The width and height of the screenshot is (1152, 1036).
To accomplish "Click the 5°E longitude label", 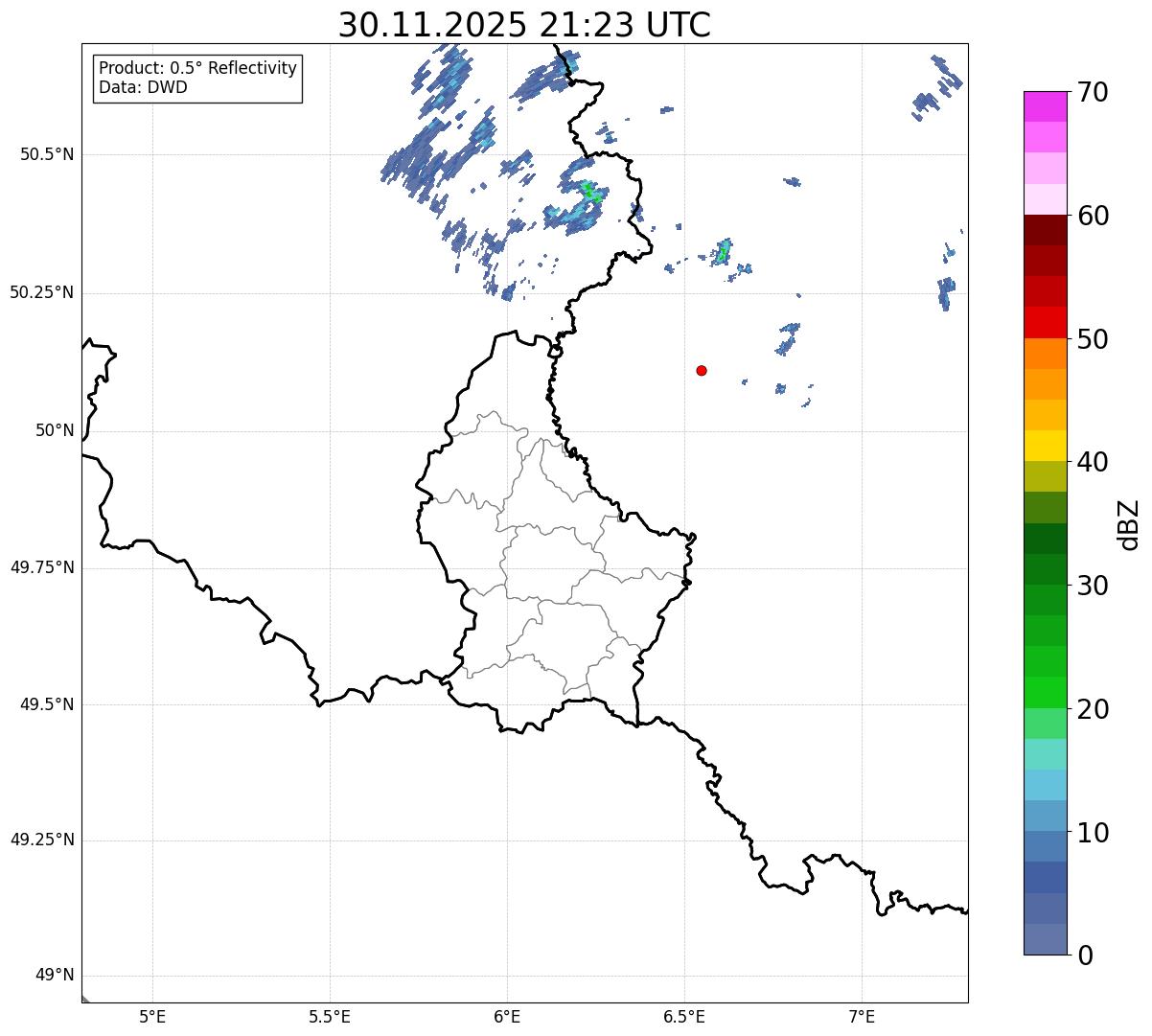I will pyautogui.click(x=152, y=1016).
